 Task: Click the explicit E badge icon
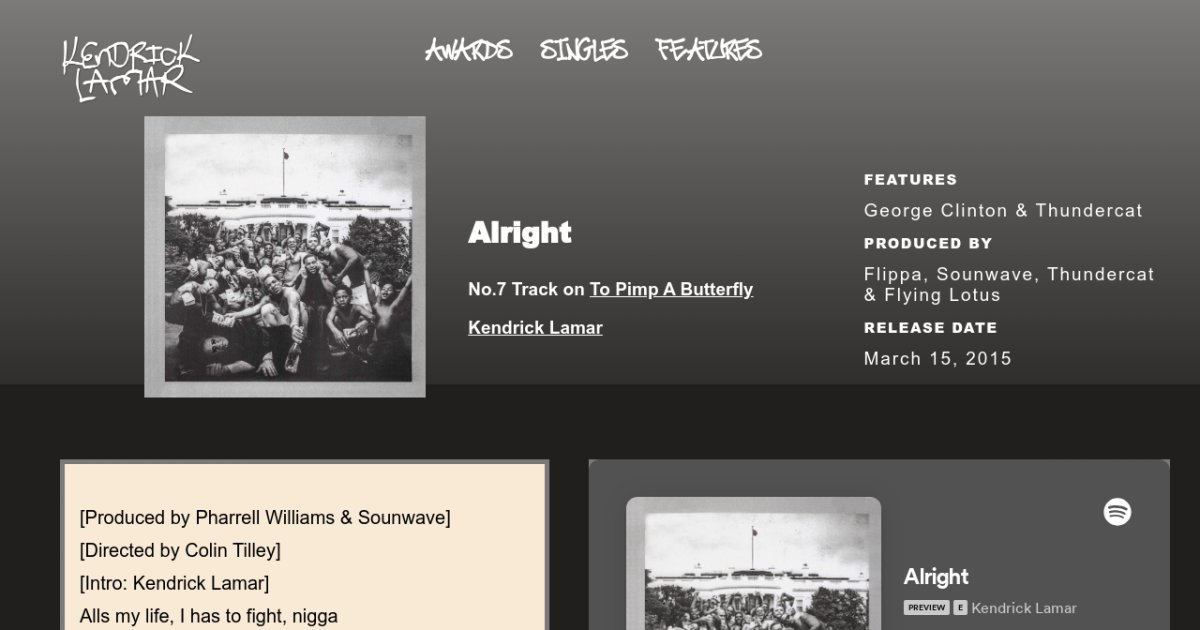960,608
